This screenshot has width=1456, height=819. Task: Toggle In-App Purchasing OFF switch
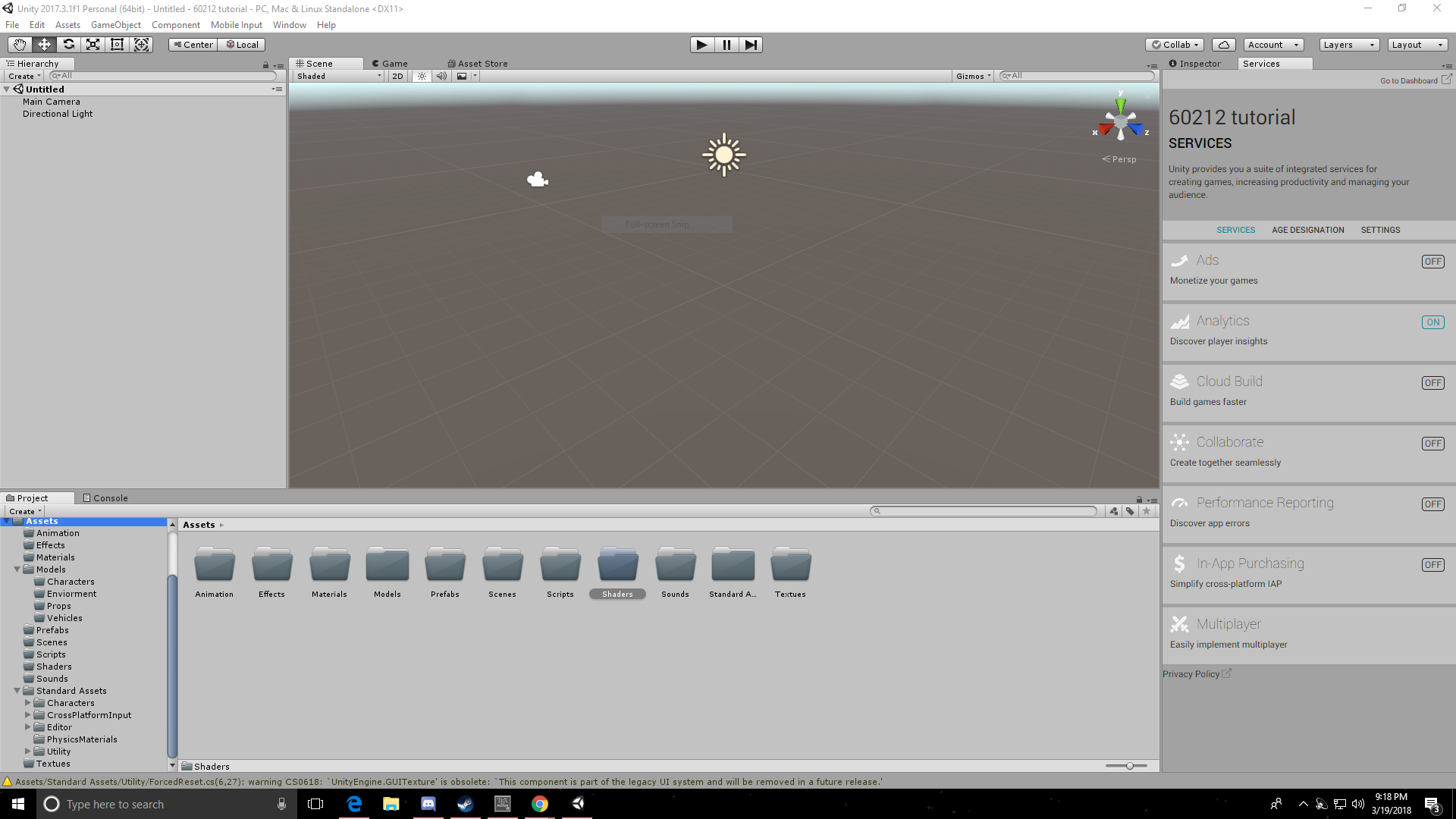click(1432, 565)
